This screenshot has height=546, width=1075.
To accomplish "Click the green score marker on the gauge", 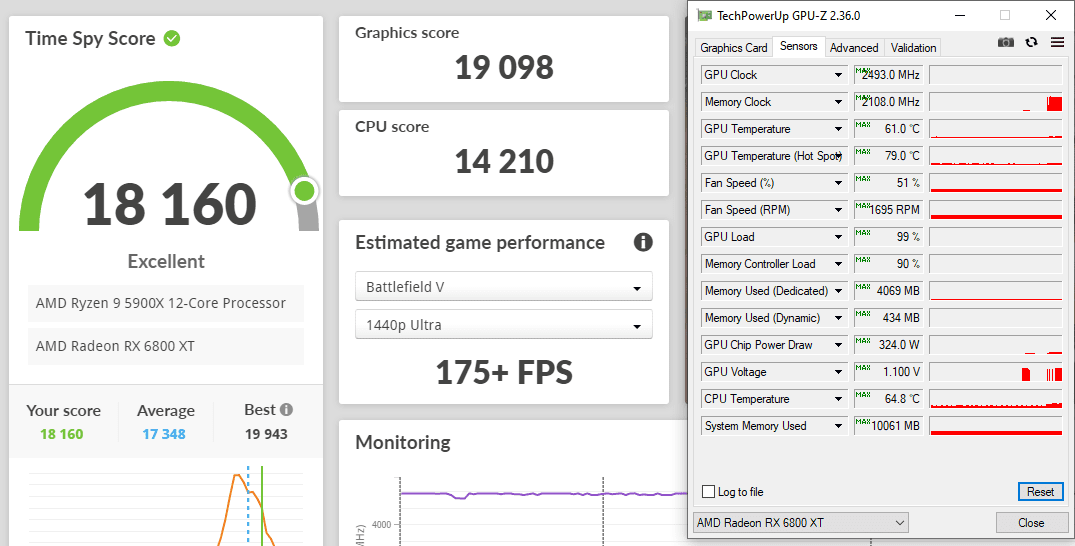I will point(305,190).
